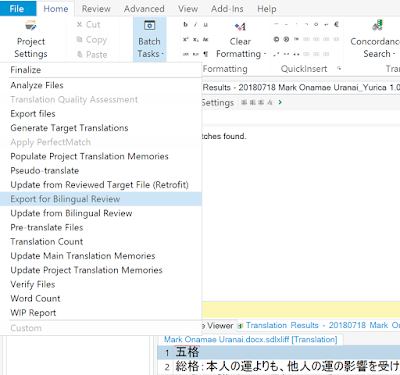Switch to the View ribbon tab
The height and width of the screenshot is (375, 400).
pos(188,9)
